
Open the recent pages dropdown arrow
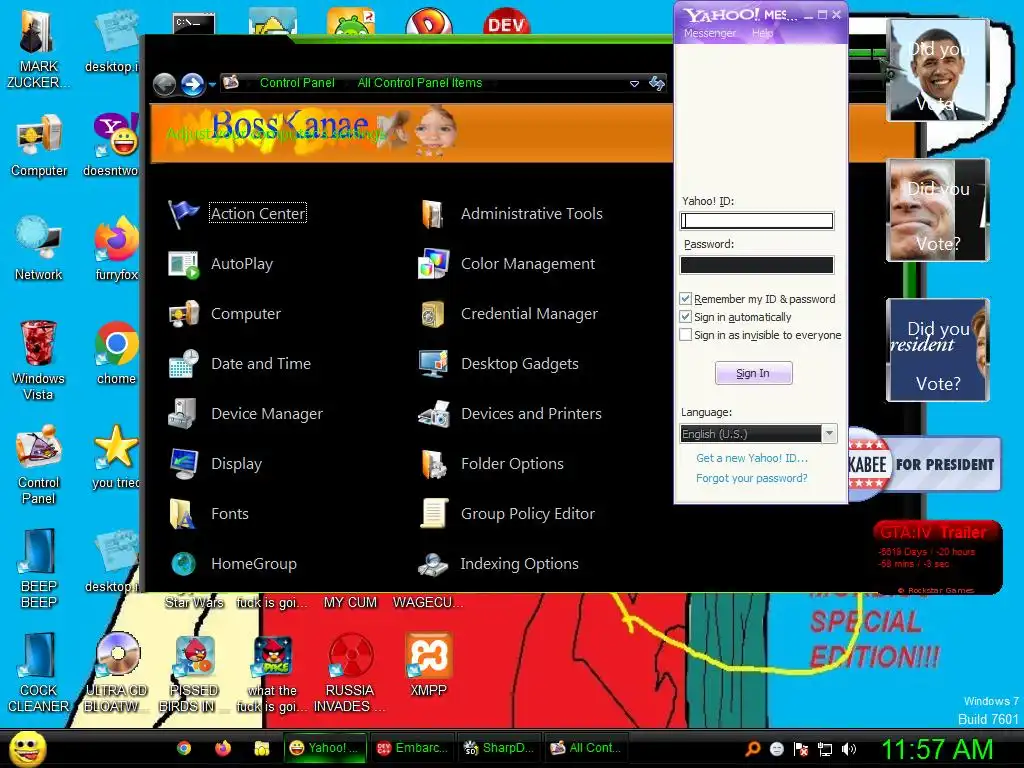pos(212,85)
